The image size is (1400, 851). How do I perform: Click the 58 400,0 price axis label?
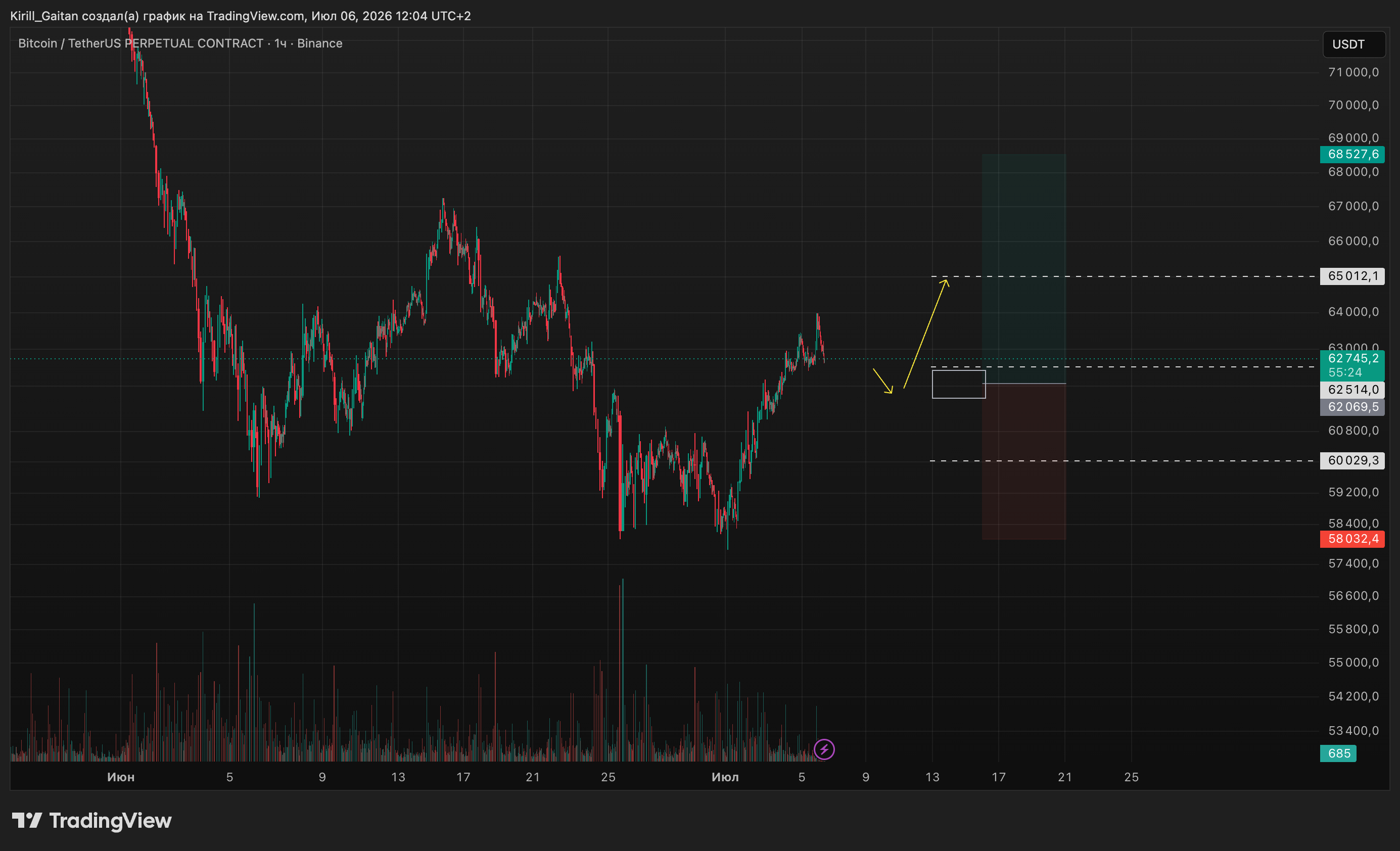pos(1354,524)
